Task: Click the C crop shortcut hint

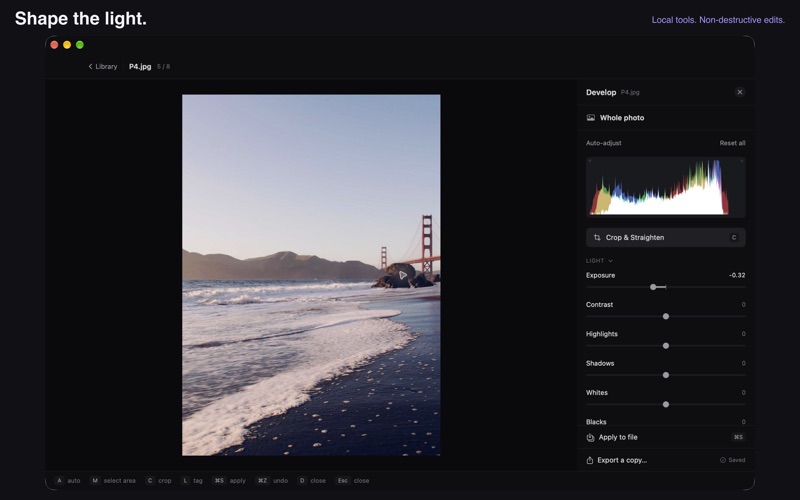Action: point(159,481)
